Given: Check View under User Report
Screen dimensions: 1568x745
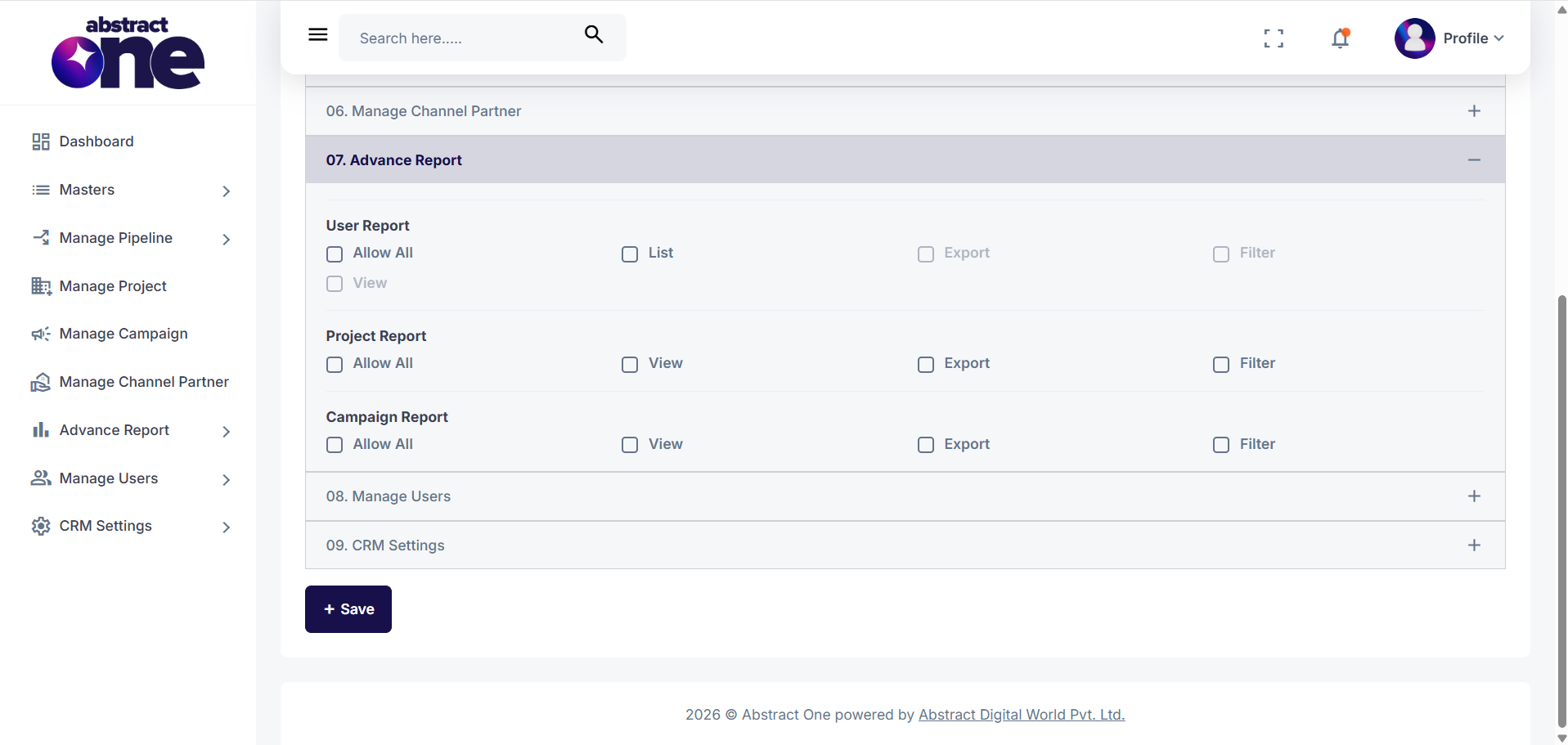Looking at the screenshot, I should pos(335,284).
